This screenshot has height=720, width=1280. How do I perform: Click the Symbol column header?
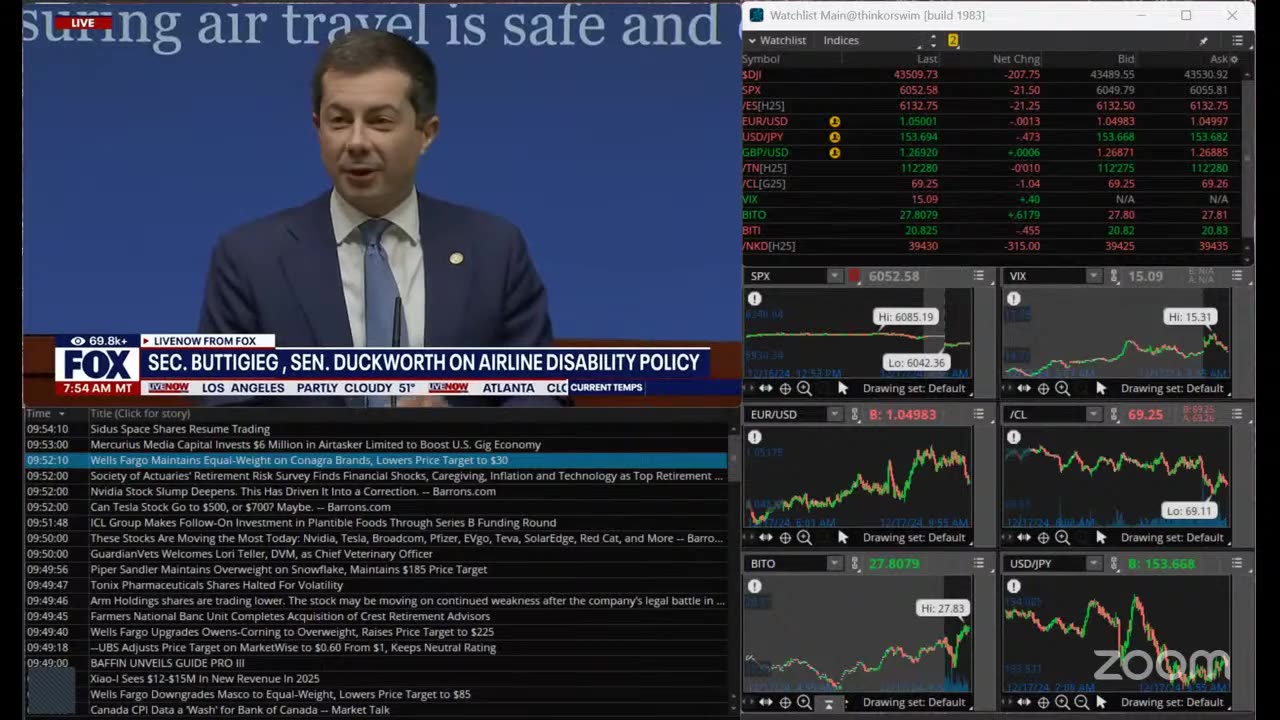[761, 59]
